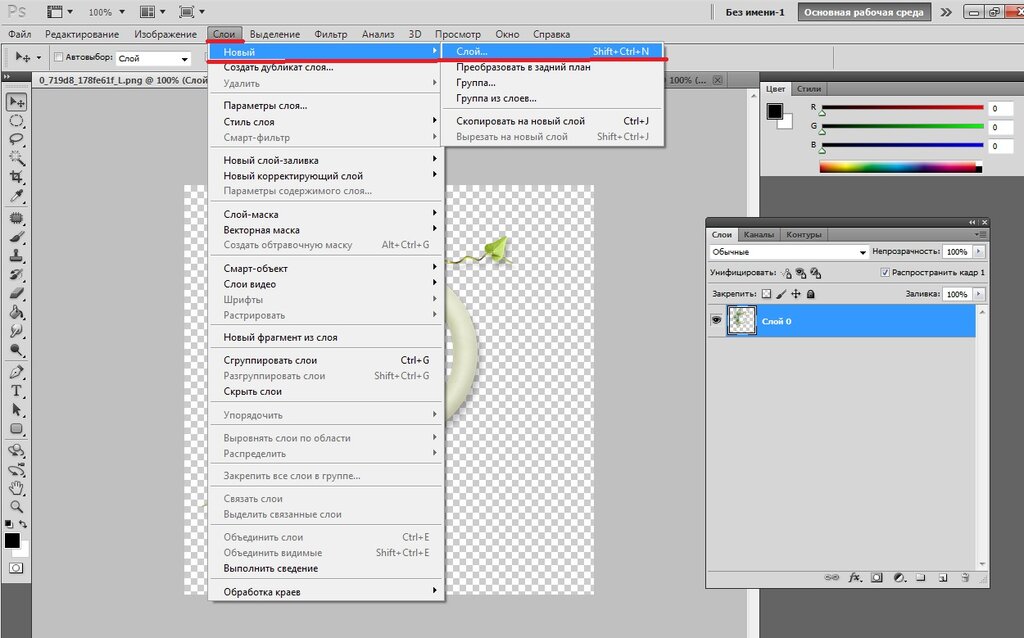Click the new group folder icon
The width and height of the screenshot is (1024, 638).
tap(921, 577)
